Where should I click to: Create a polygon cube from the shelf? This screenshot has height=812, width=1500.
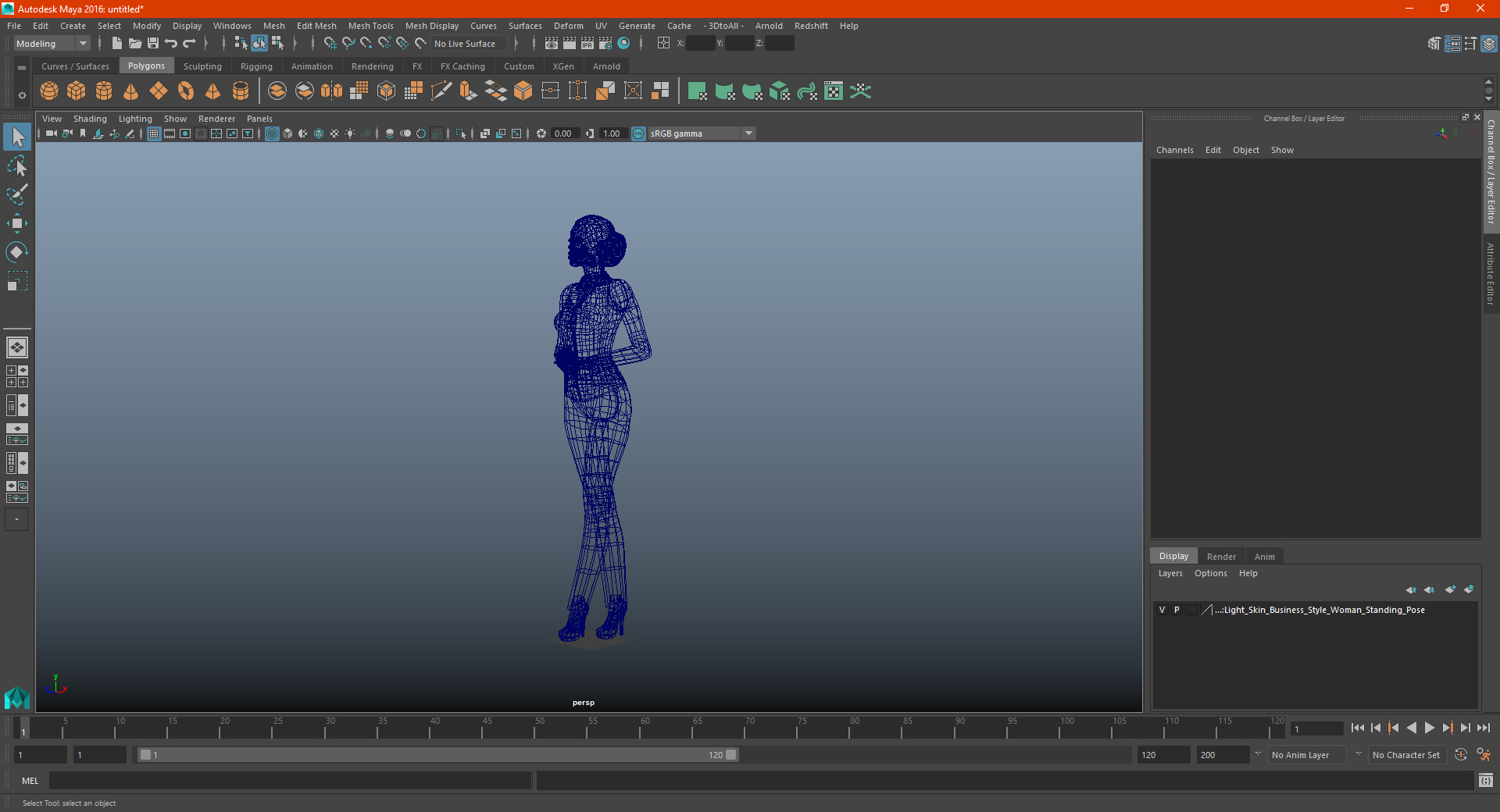tap(77, 91)
